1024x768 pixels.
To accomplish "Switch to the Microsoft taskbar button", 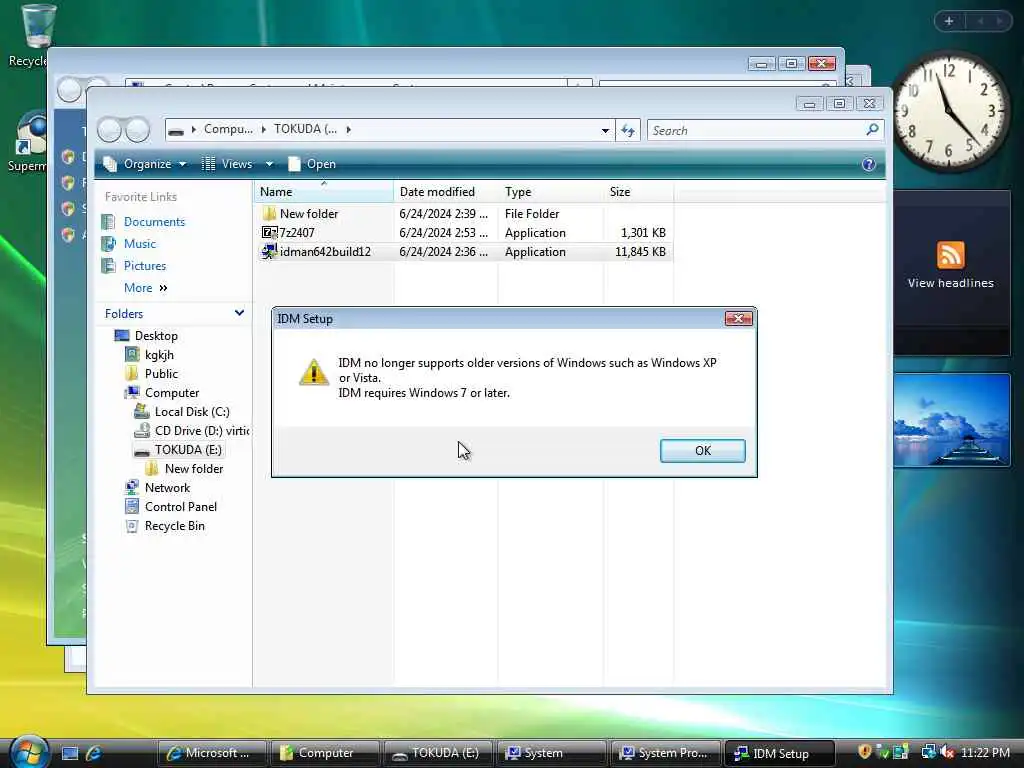I will pyautogui.click(x=212, y=753).
